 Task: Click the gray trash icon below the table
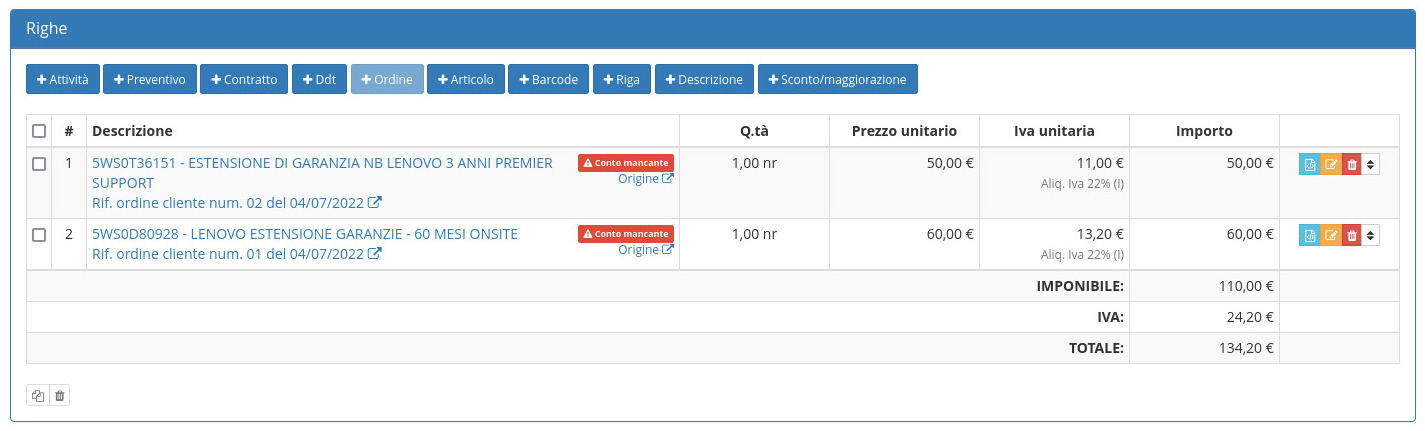coord(59,396)
